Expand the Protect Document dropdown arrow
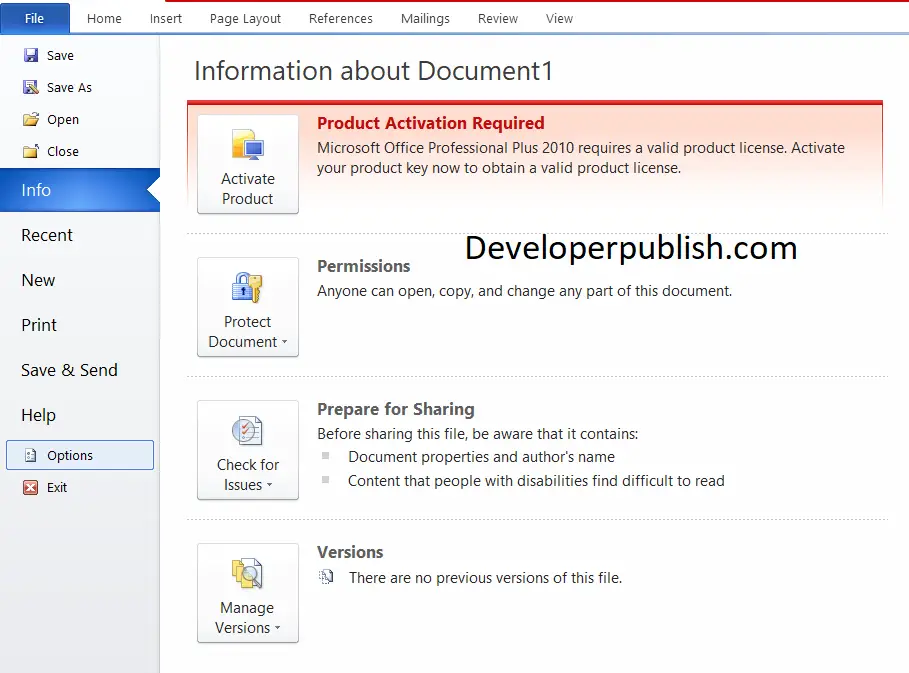The height and width of the screenshot is (673, 909). (x=285, y=342)
